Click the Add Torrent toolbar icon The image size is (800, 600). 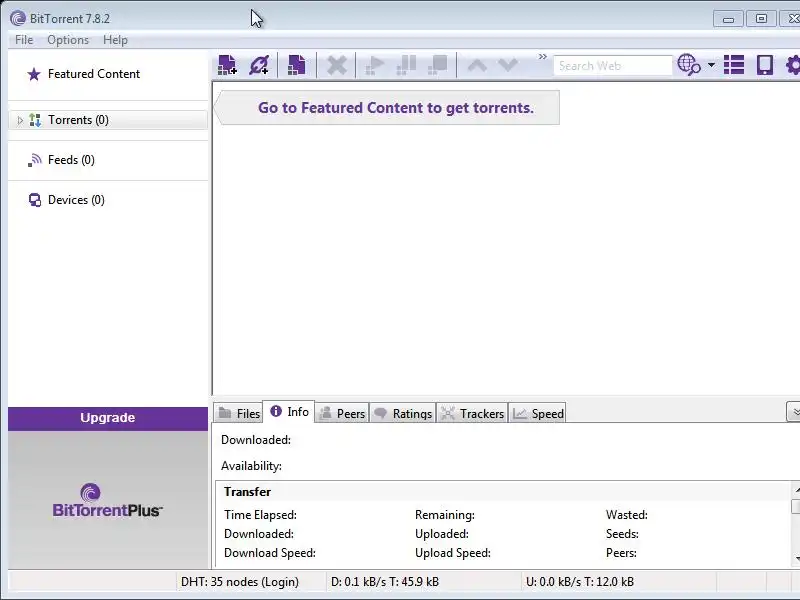(228, 65)
